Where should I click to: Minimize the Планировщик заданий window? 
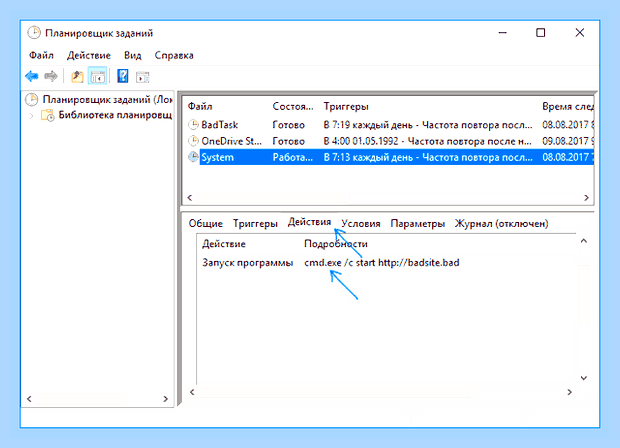point(503,33)
